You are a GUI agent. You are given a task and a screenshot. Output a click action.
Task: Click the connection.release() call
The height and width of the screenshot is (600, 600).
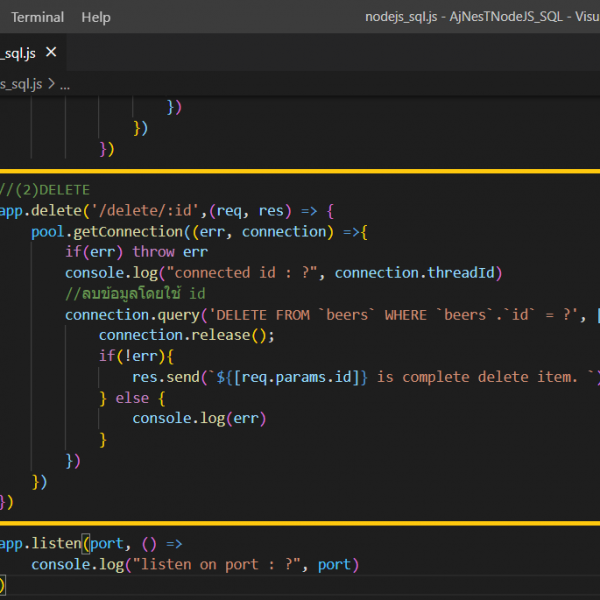(x=185, y=336)
